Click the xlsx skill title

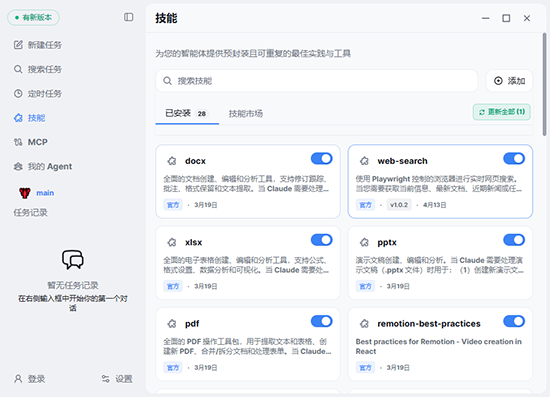(x=194, y=242)
